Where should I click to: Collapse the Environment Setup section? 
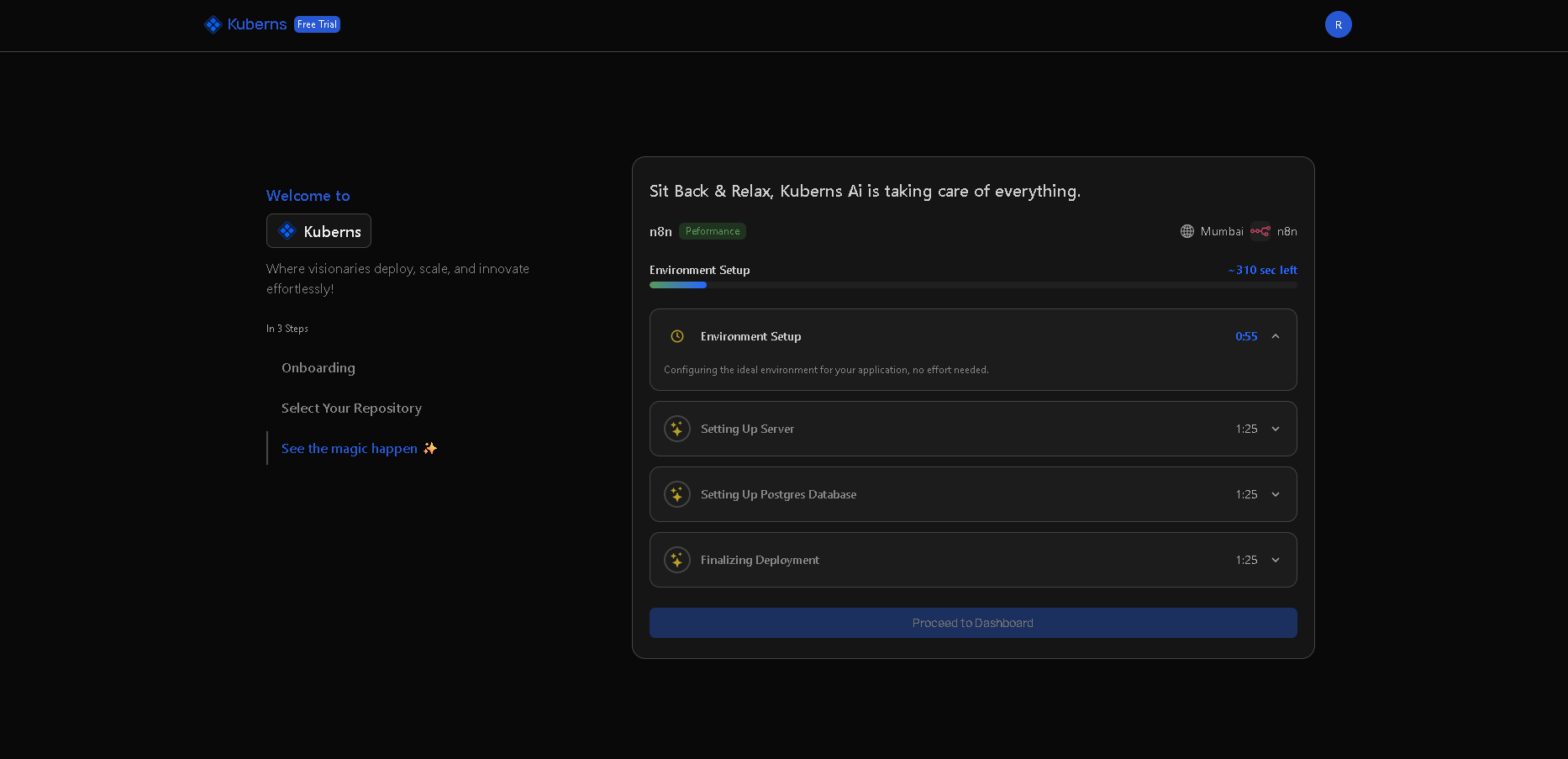(x=1276, y=336)
